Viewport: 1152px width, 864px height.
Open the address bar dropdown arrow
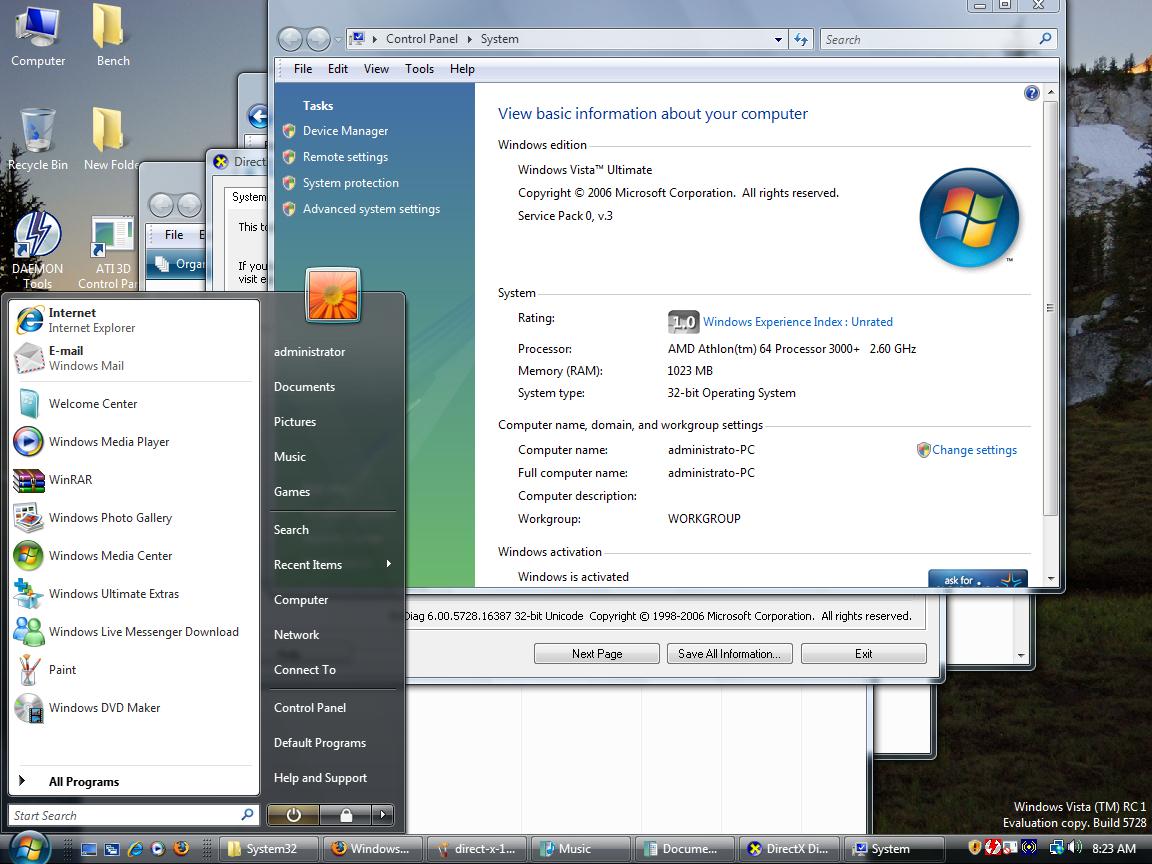778,40
